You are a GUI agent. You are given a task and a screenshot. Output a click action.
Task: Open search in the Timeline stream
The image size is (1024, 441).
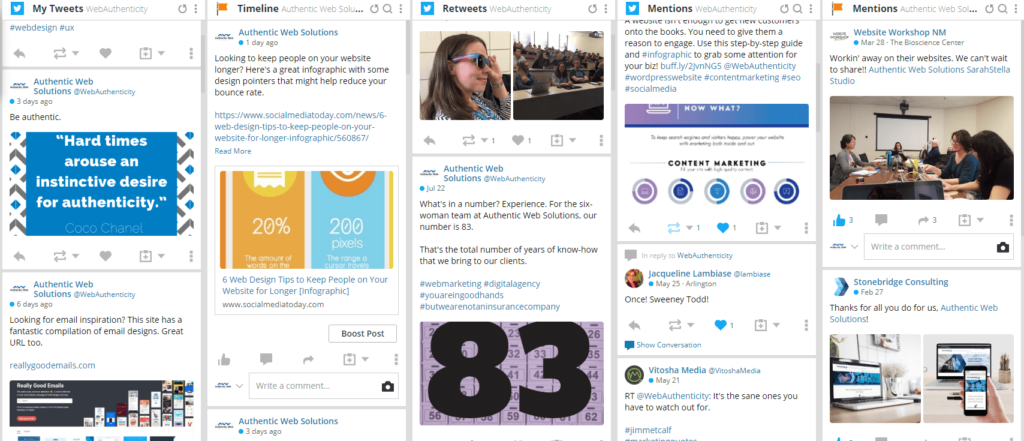388,9
